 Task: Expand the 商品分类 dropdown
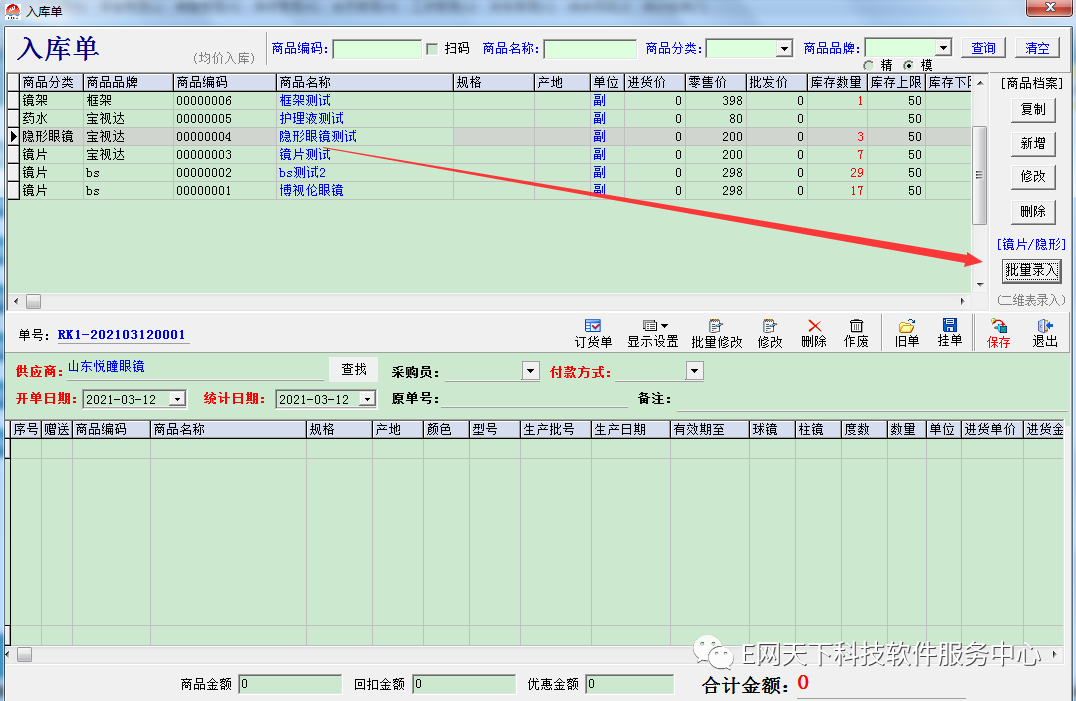(x=784, y=49)
